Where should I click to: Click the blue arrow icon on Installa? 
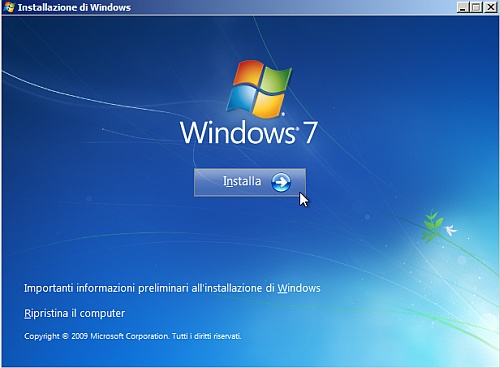coord(281,182)
